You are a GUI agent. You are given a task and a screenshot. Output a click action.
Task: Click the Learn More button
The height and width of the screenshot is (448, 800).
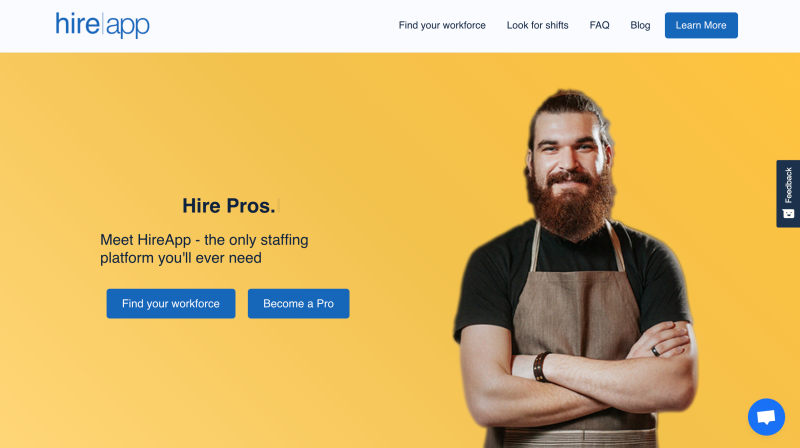point(701,25)
